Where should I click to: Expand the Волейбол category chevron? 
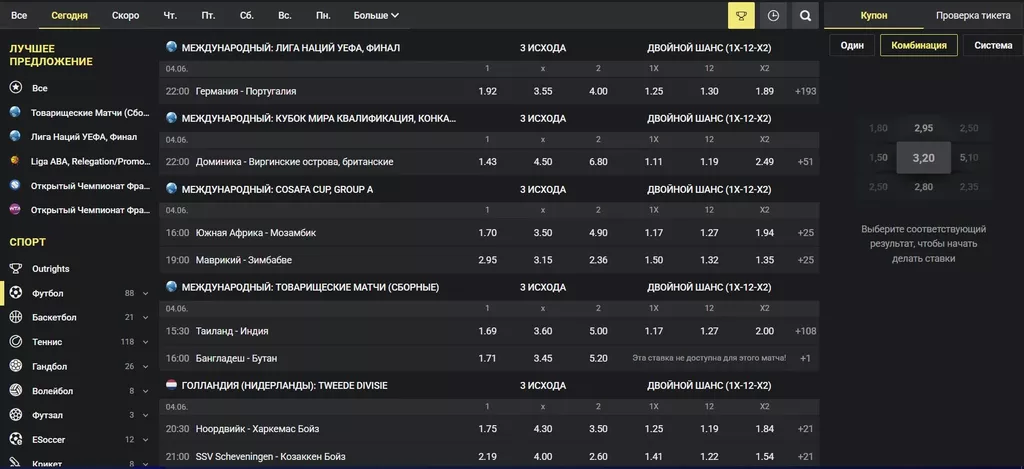[x=146, y=391]
